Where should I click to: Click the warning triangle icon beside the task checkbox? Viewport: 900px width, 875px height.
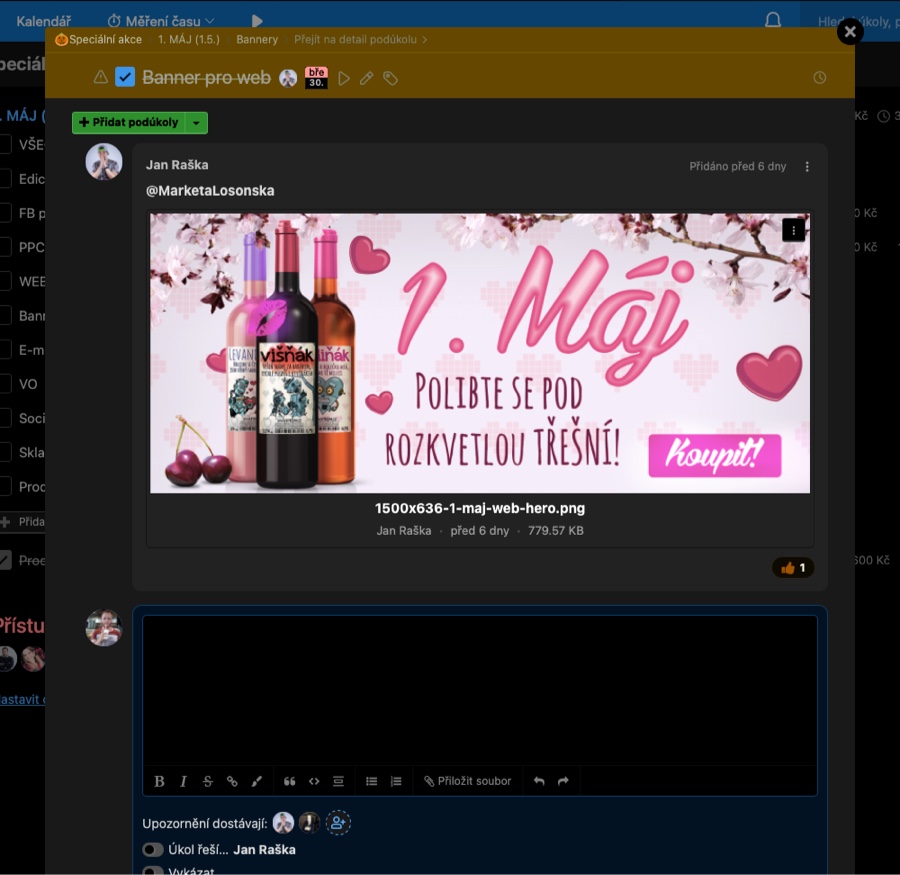[100, 77]
